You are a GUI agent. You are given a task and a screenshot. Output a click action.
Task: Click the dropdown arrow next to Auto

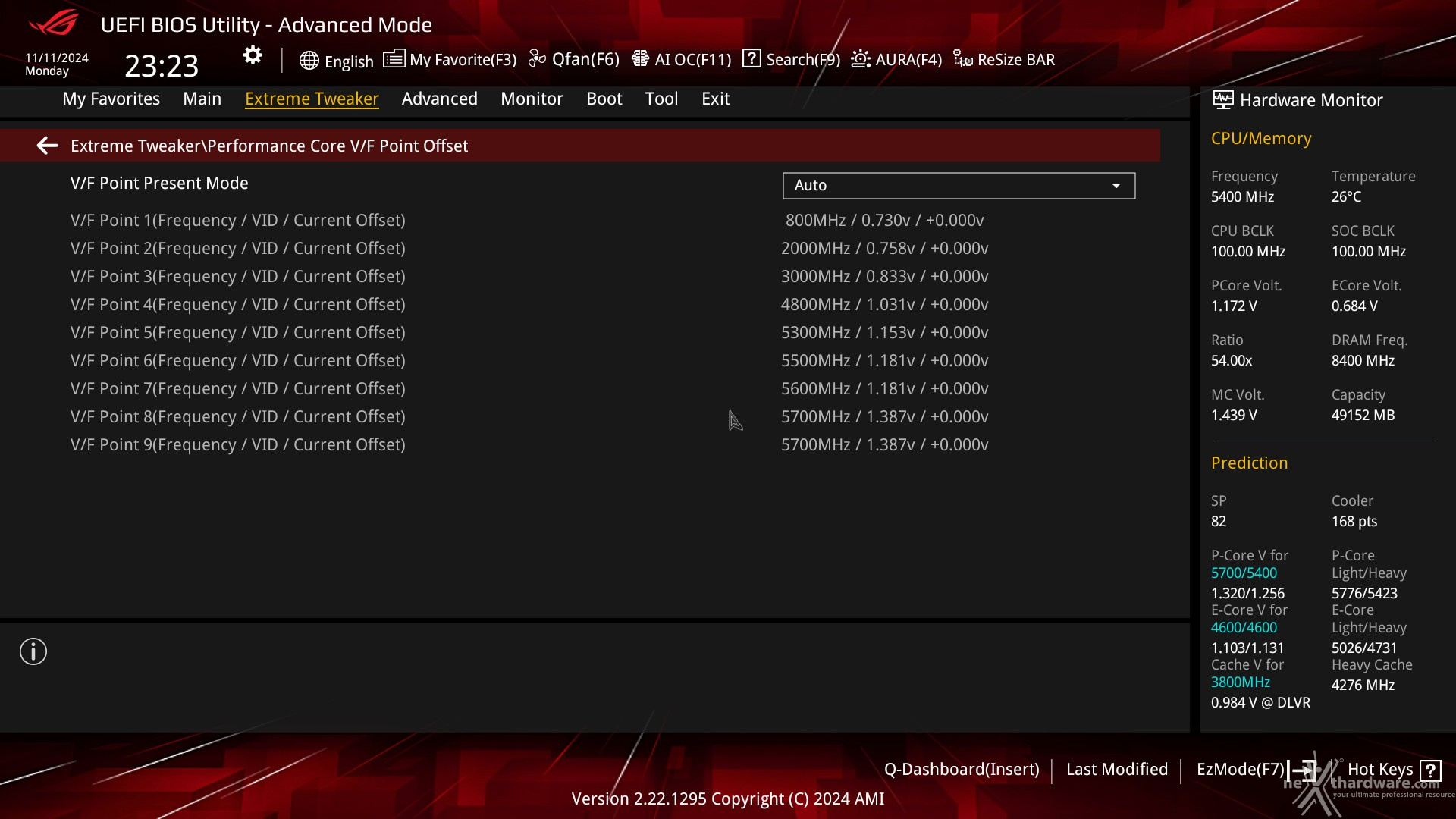click(1116, 186)
